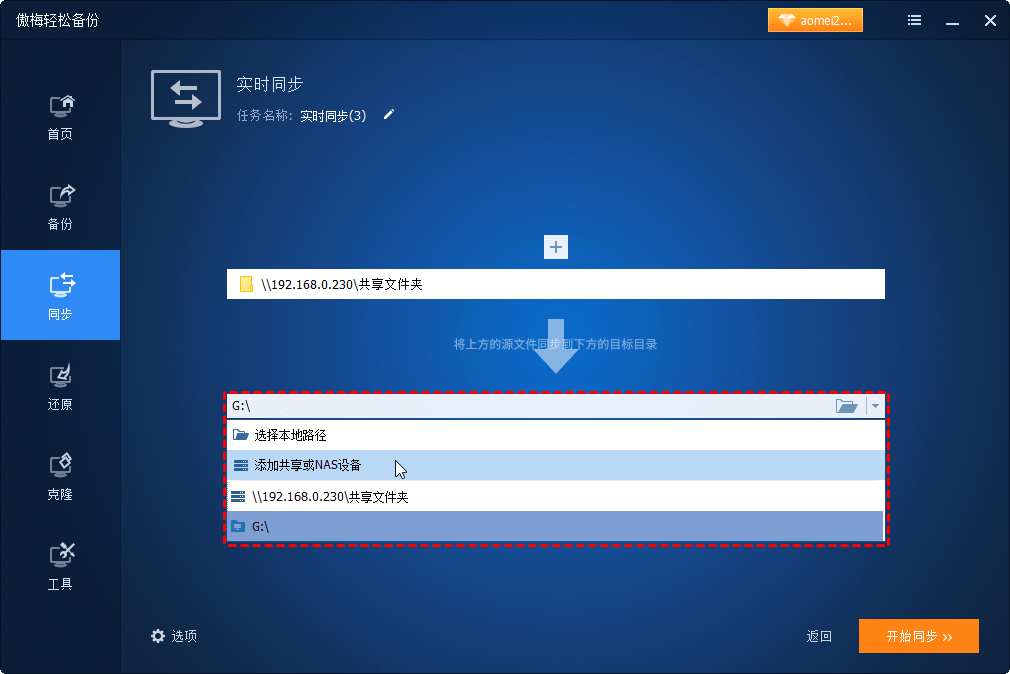Select the Sync (同步) sidebar tab

(60, 295)
